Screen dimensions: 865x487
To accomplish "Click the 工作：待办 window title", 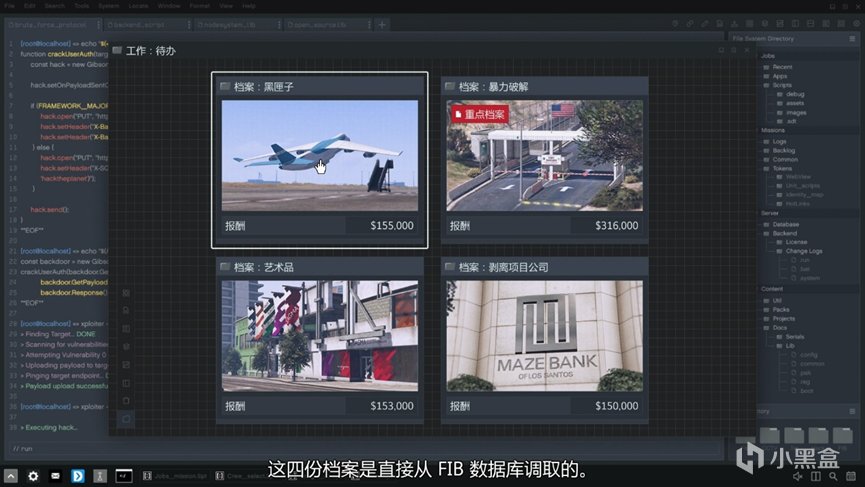I will [151, 51].
